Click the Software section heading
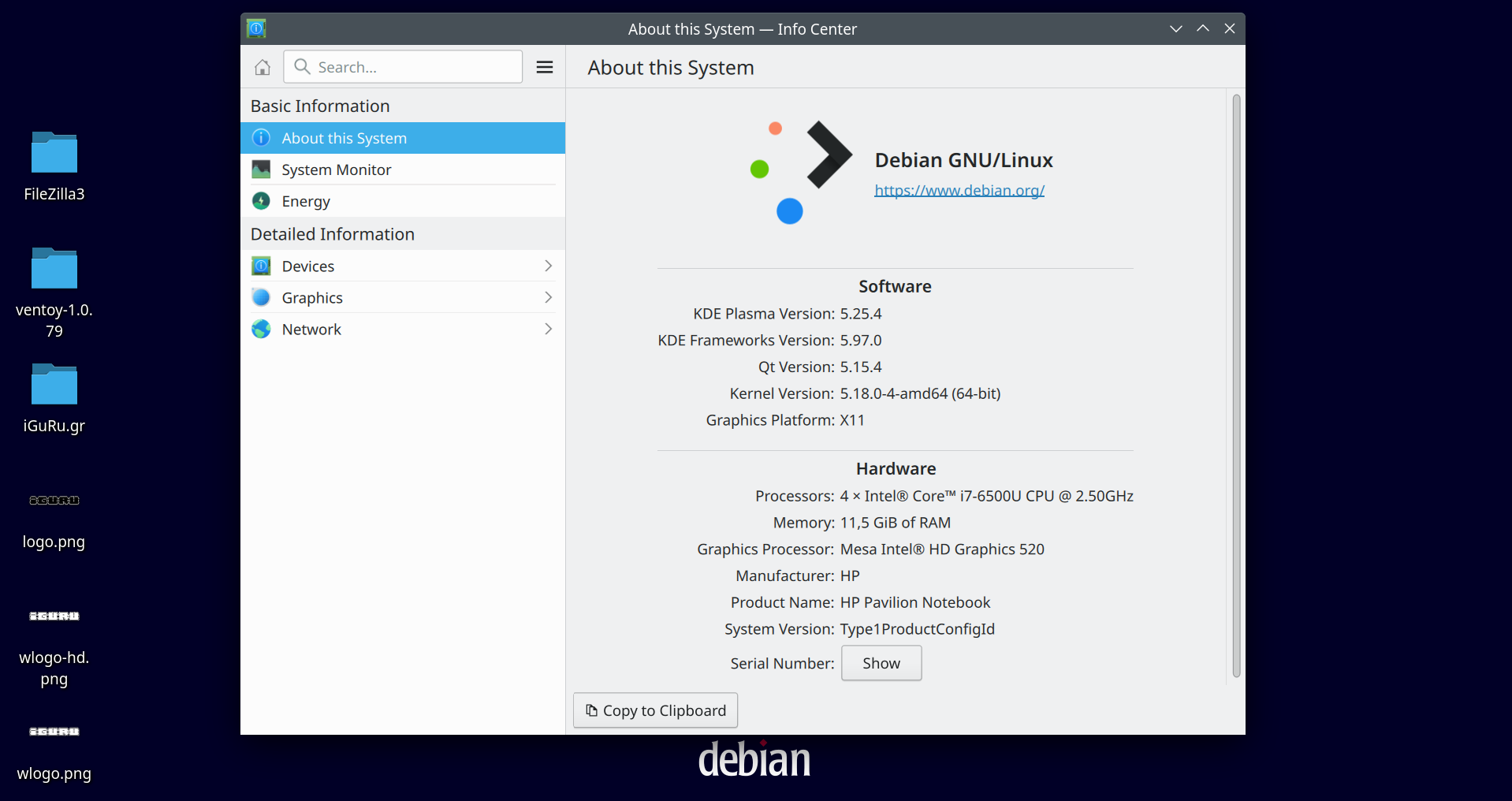 (895, 286)
